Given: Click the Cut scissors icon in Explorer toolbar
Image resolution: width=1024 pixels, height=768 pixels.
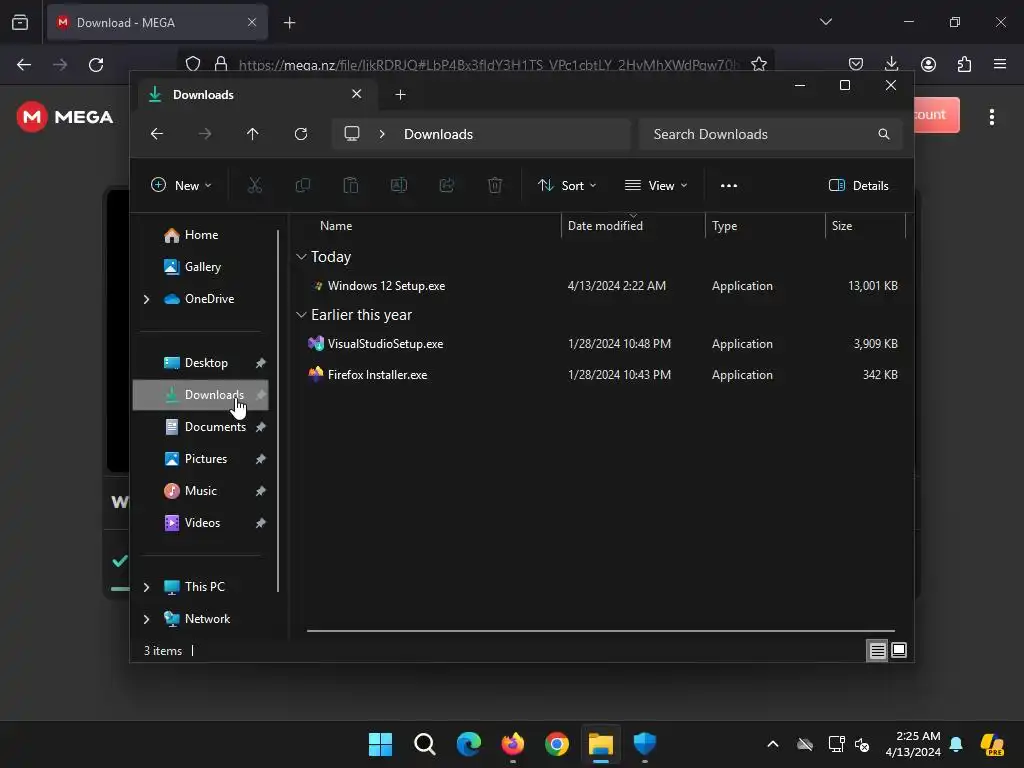Looking at the screenshot, I should (255, 185).
